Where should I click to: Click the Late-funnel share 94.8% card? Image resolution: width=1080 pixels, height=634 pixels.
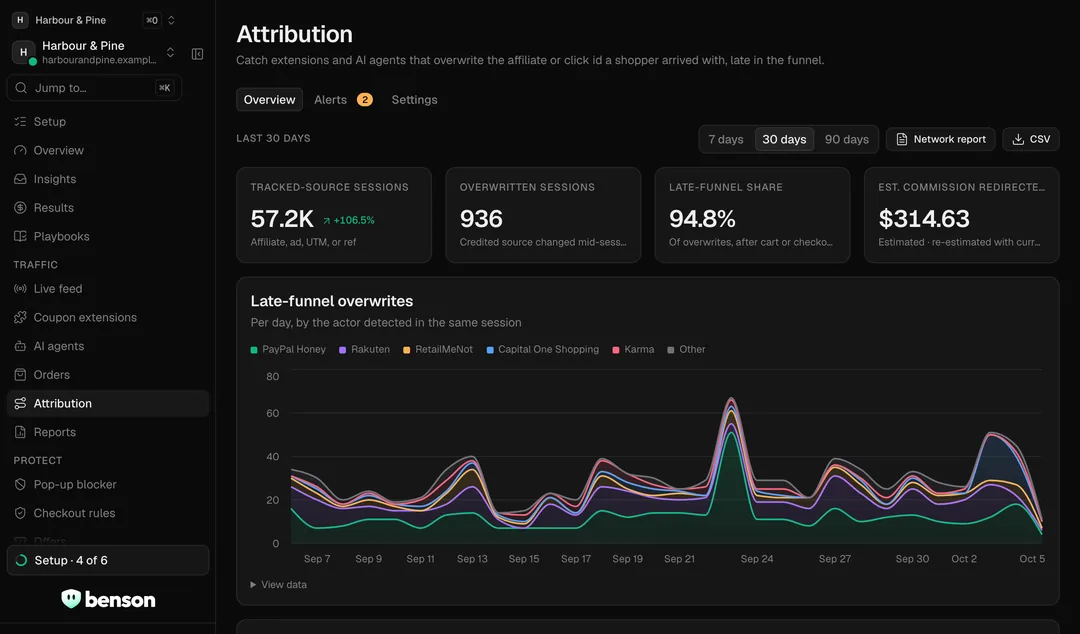point(753,215)
